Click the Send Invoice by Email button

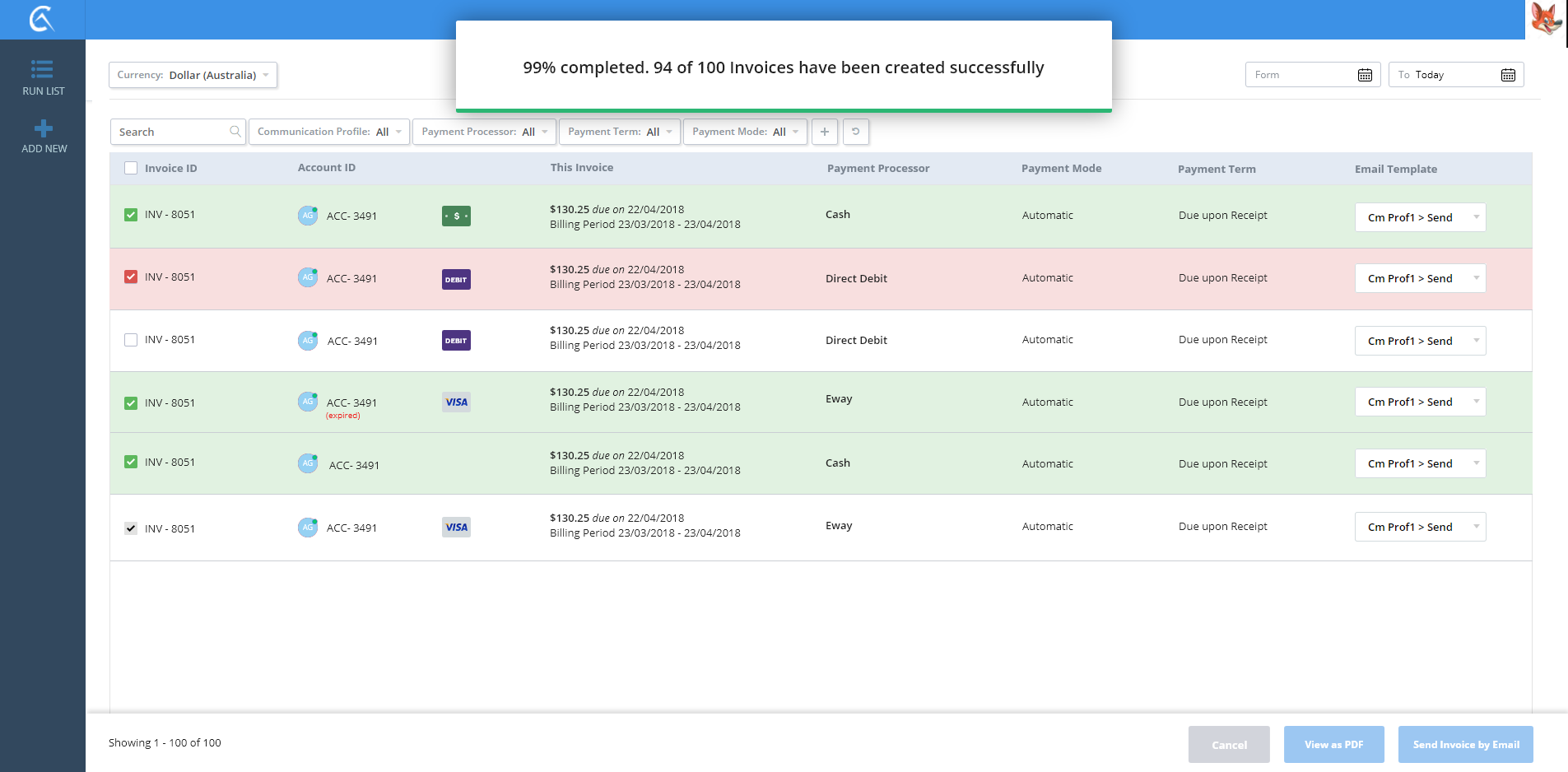click(1465, 745)
